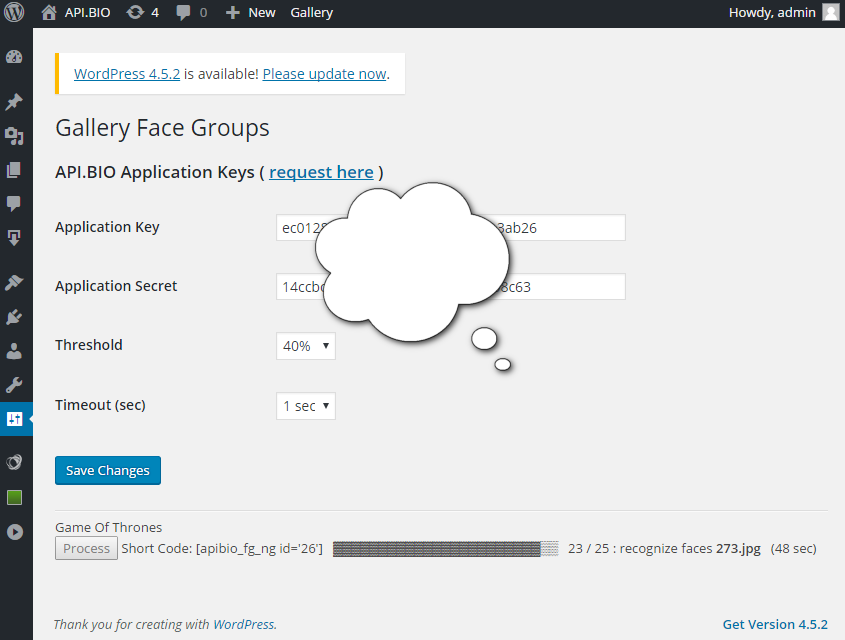The width and height of the screenshot is (845, 640).
Task: Open the comments bubble showing 0
Action: [x=191, y=12]
